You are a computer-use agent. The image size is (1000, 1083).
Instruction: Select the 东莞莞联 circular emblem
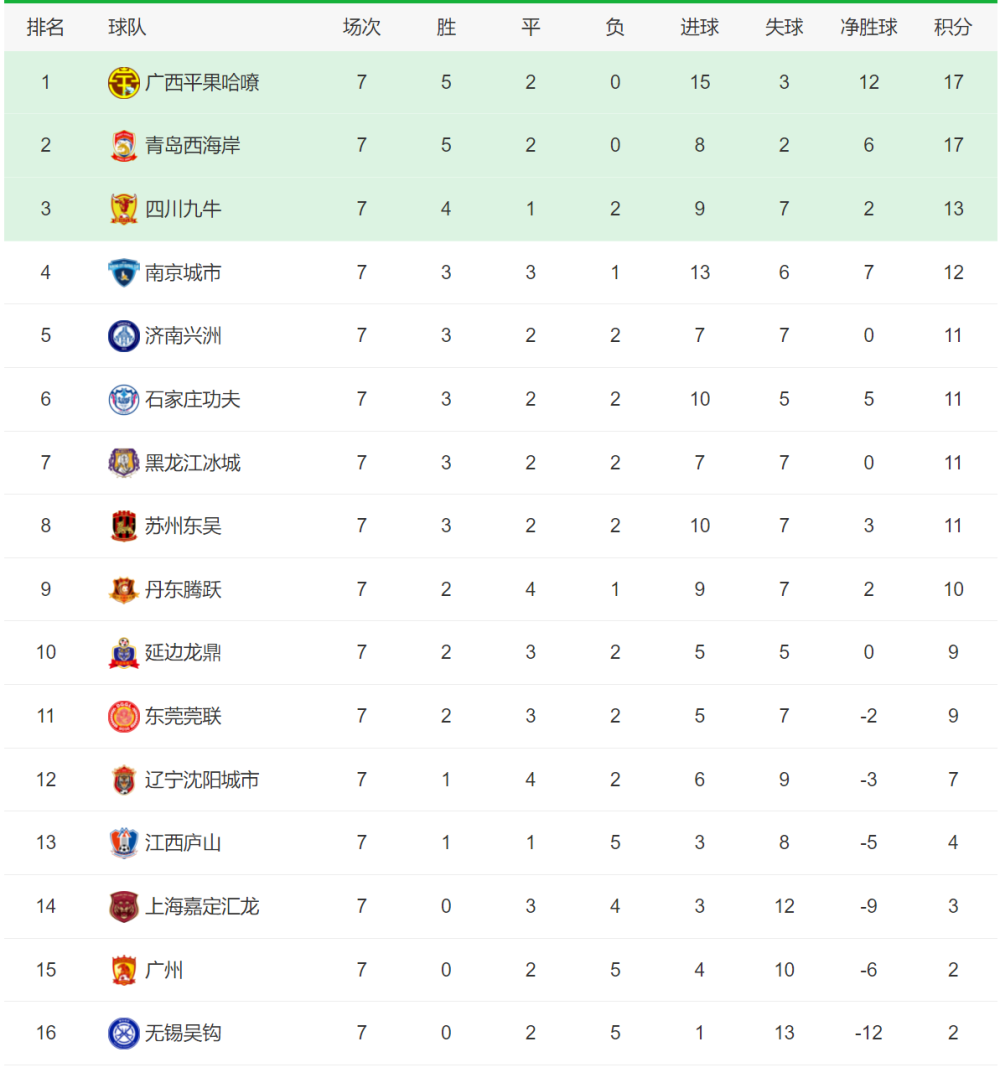124,716
